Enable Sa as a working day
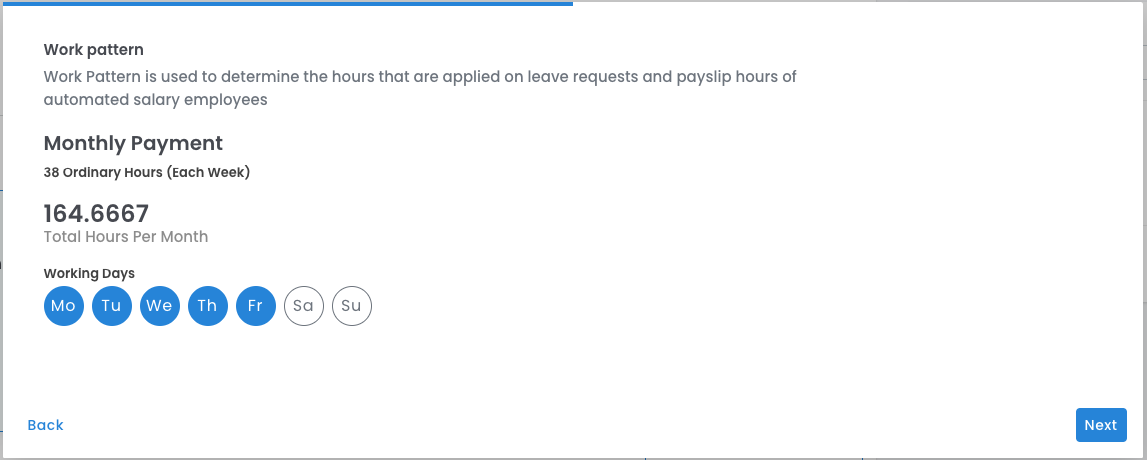This screenshot has width=1147, height=460. [x=303, y=306]
